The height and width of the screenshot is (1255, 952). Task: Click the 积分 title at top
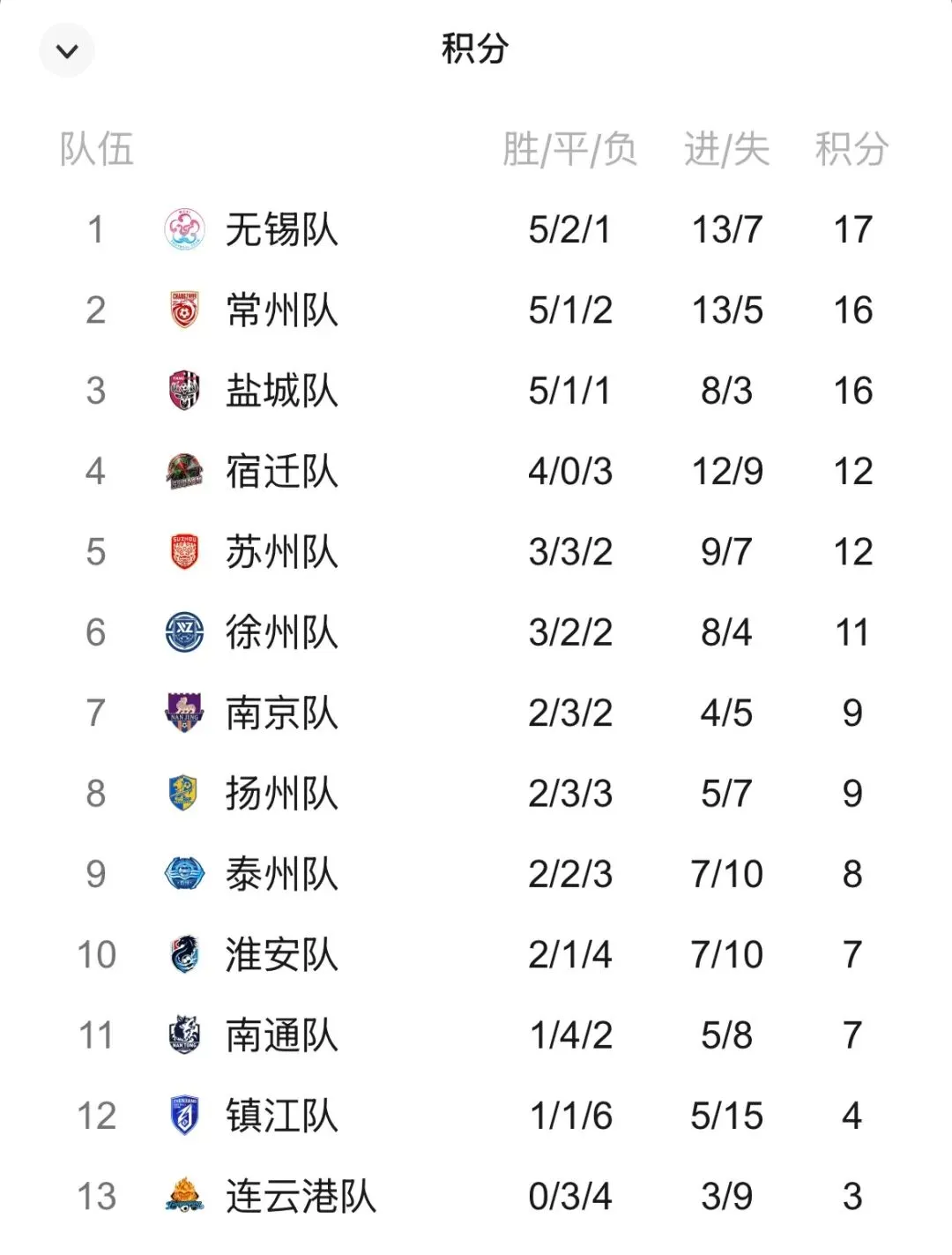[x=475, y=49]
